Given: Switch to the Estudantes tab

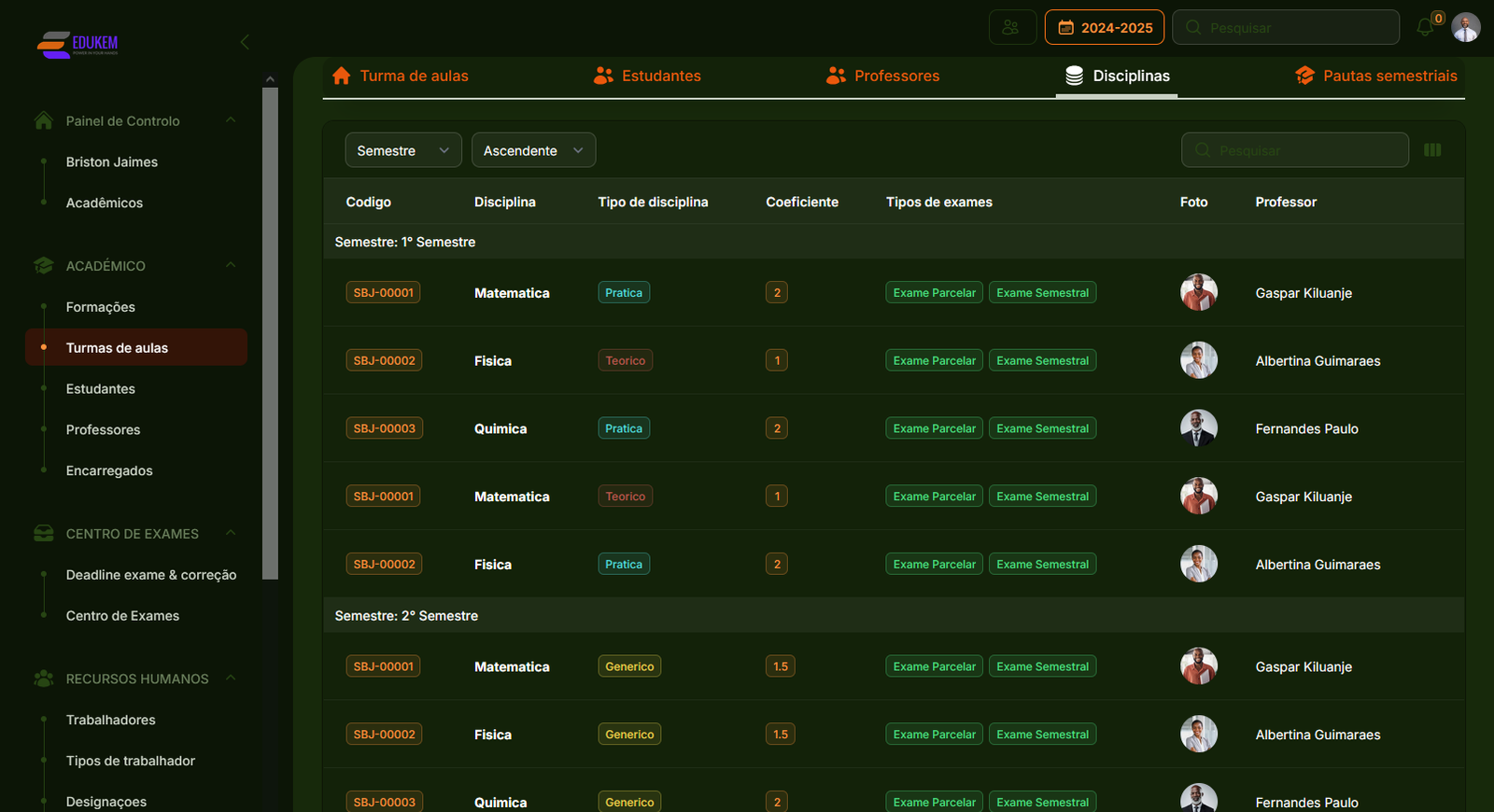Looking at the screenshot, I should tap(647, 77).
